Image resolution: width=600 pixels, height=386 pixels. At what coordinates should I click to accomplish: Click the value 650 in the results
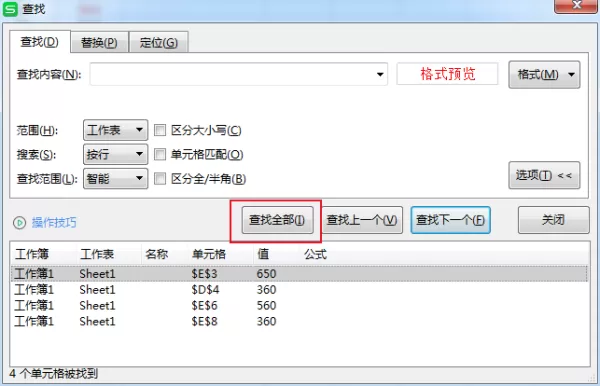[x=266, y=274]
